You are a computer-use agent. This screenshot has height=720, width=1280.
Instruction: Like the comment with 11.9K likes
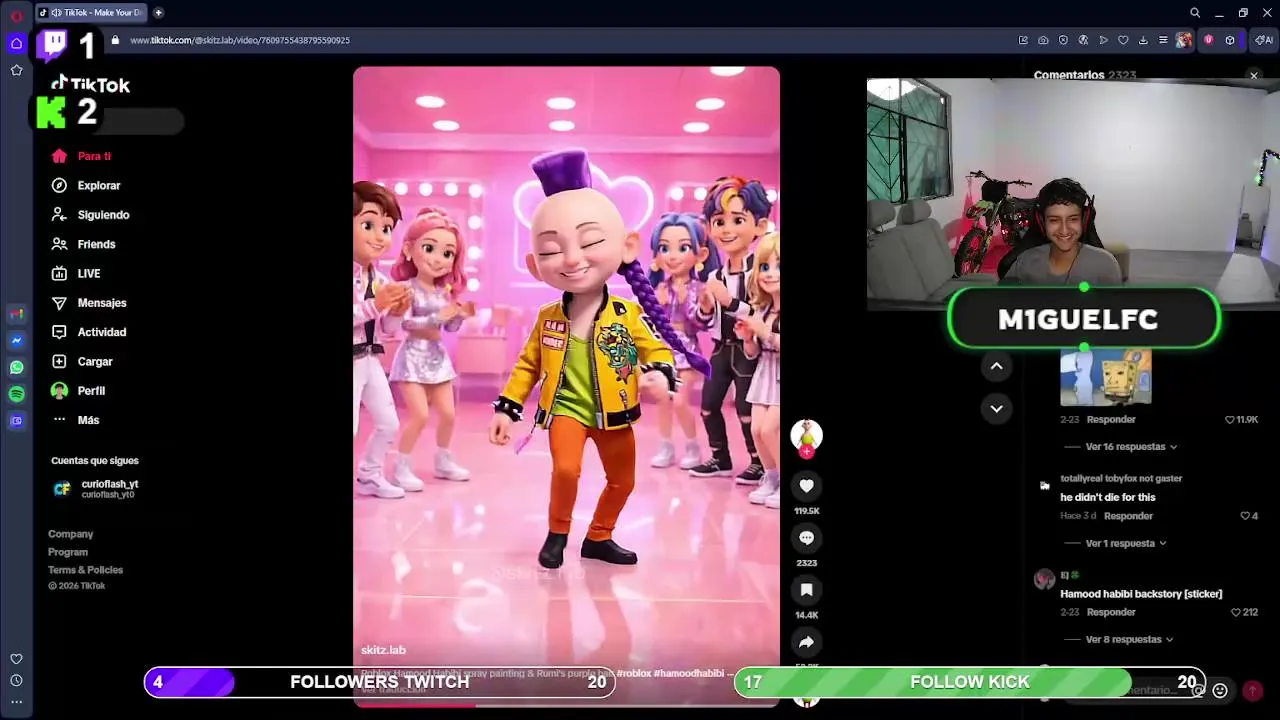tap(1230, 420)
